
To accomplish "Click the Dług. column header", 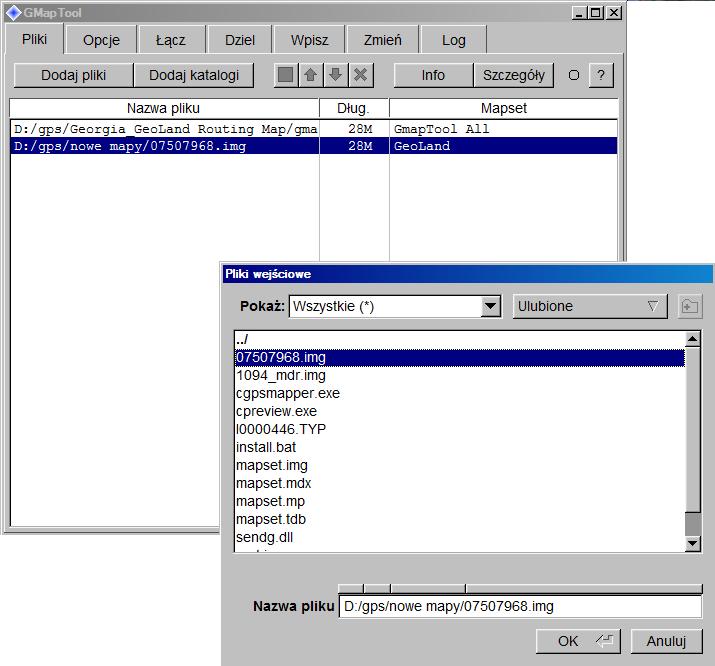I will coord(353,108).
